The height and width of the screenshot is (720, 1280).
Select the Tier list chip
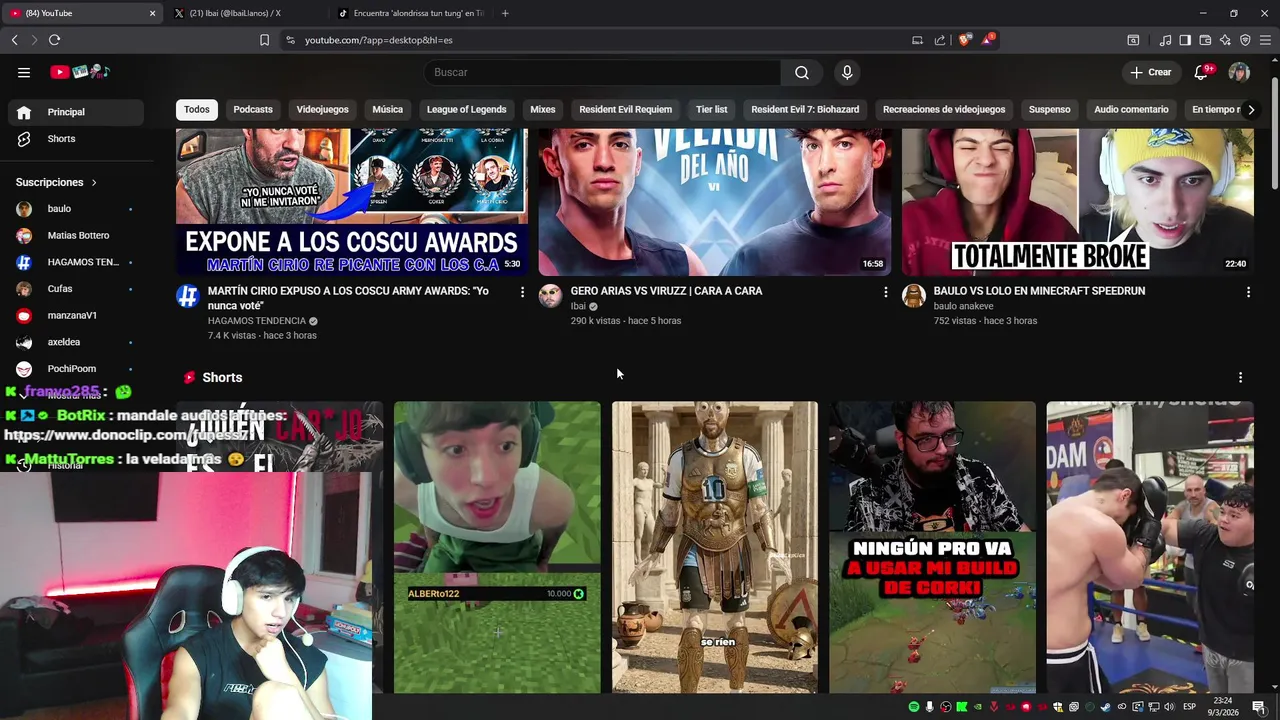pyautogui.click(x=712, y=109)
